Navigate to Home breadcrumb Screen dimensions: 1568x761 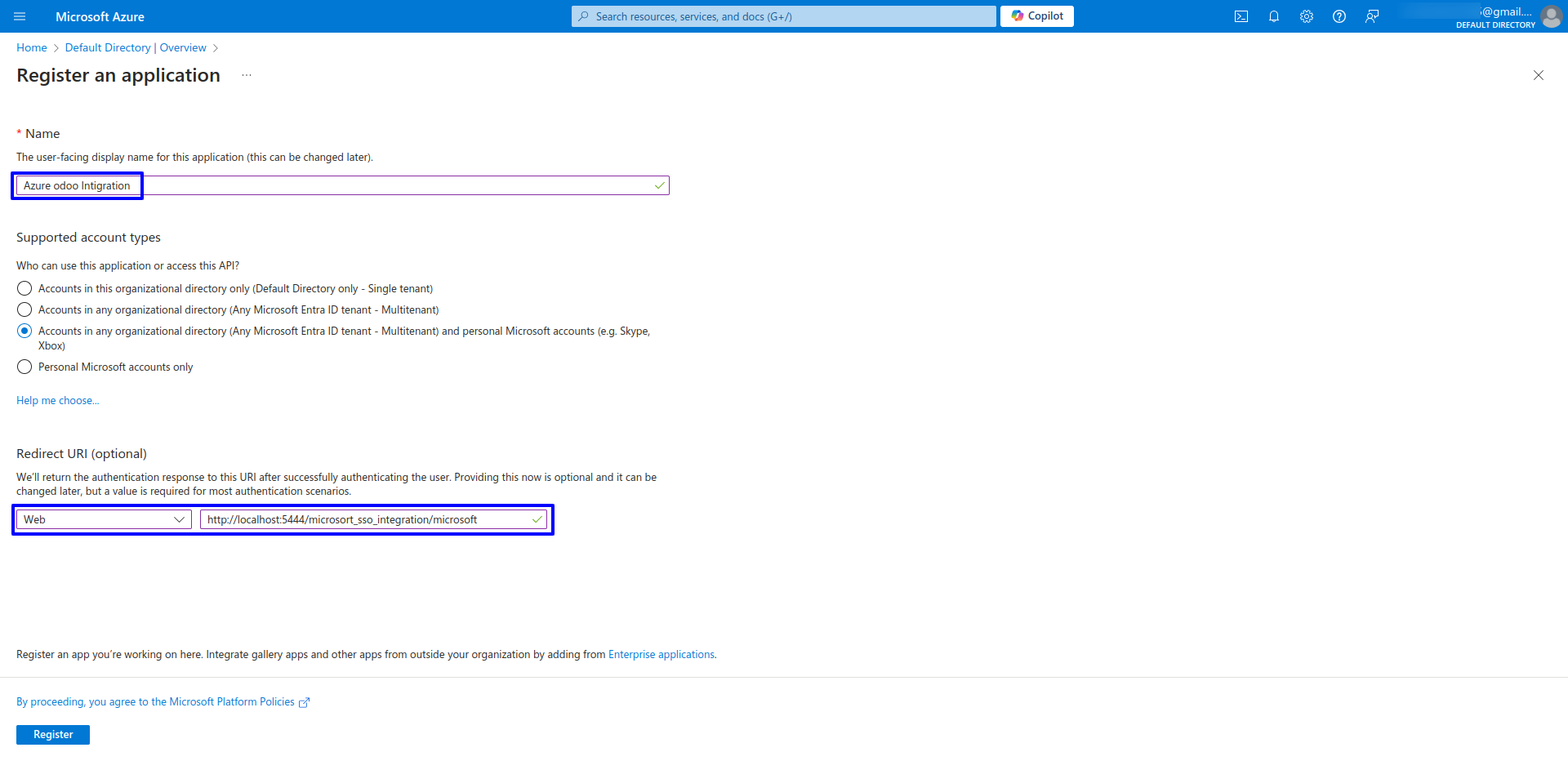click(32, 47)
